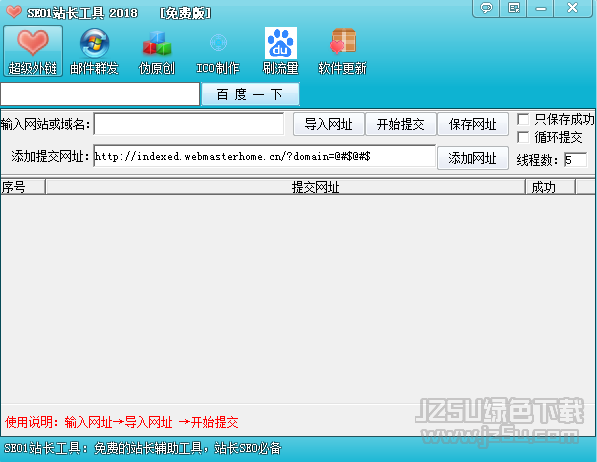Viewport: 597px width, 462px height.
Task: Click the red 使用说明 instruction text
Action: click(x=121, y=422)
